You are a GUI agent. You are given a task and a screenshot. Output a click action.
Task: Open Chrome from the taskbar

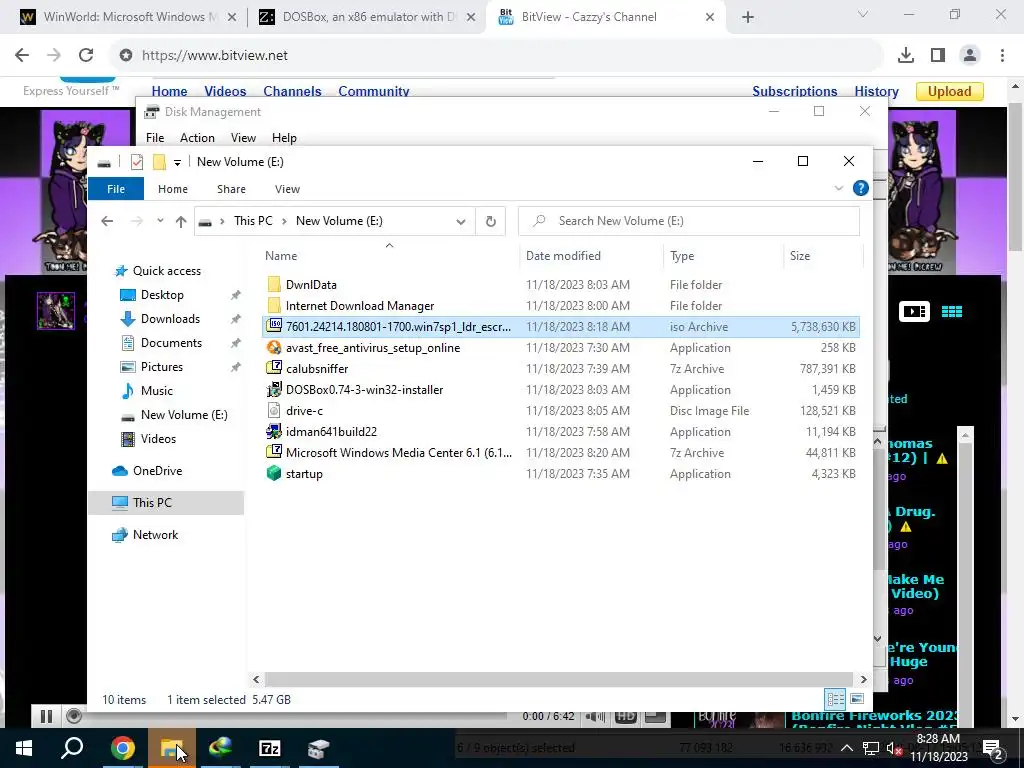coord(122,748)
